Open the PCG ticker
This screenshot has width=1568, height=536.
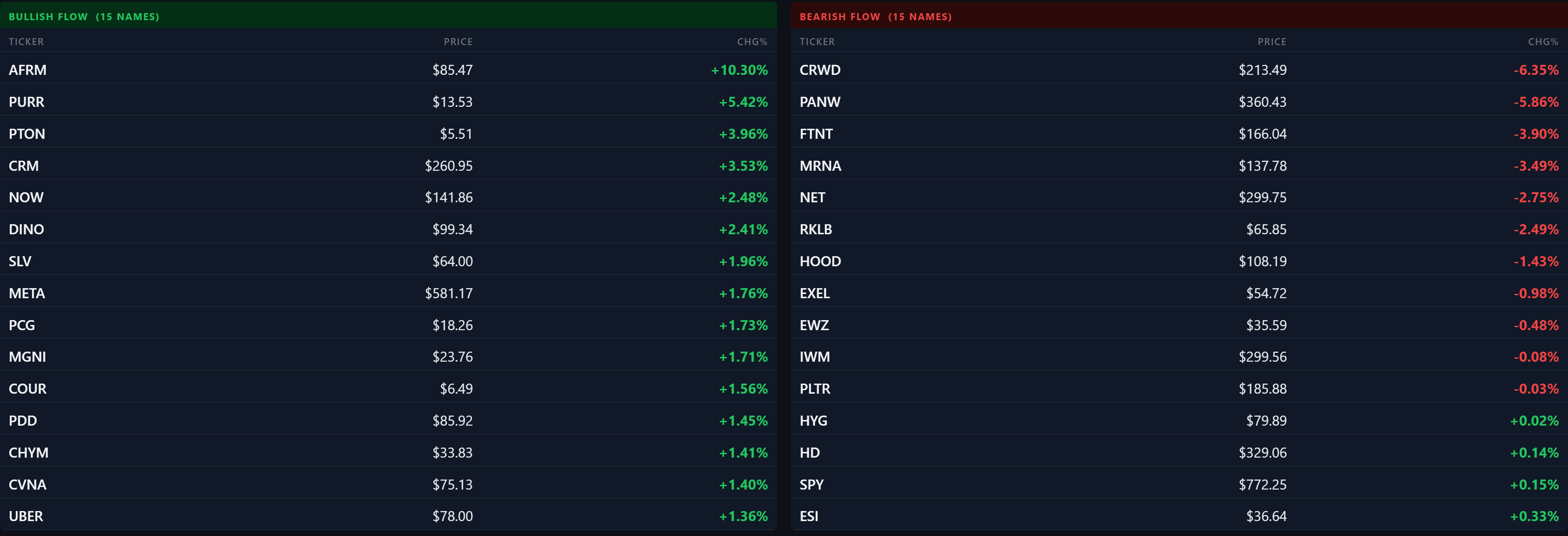point(22,325)
